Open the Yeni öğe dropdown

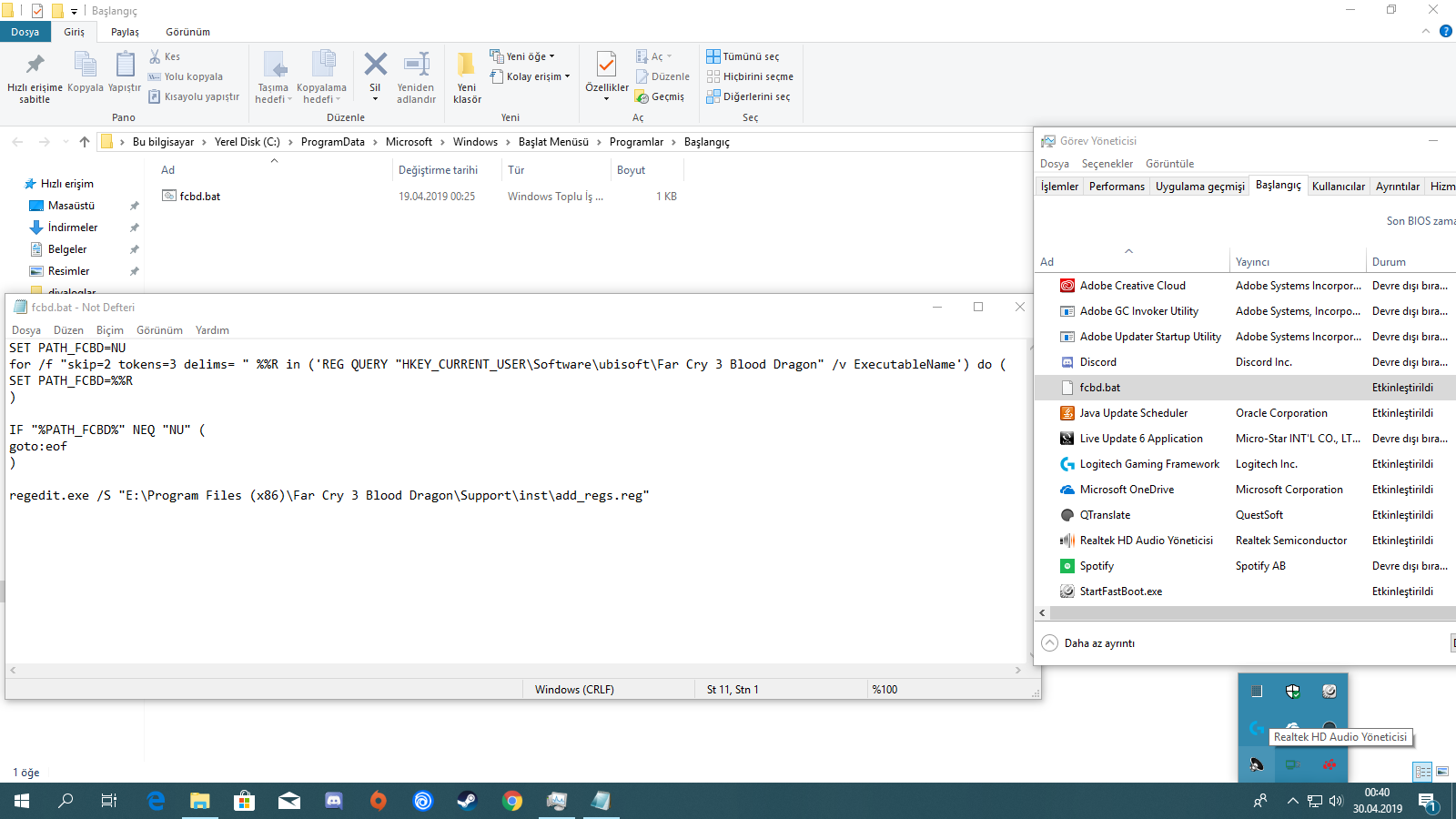pos(522,56)
